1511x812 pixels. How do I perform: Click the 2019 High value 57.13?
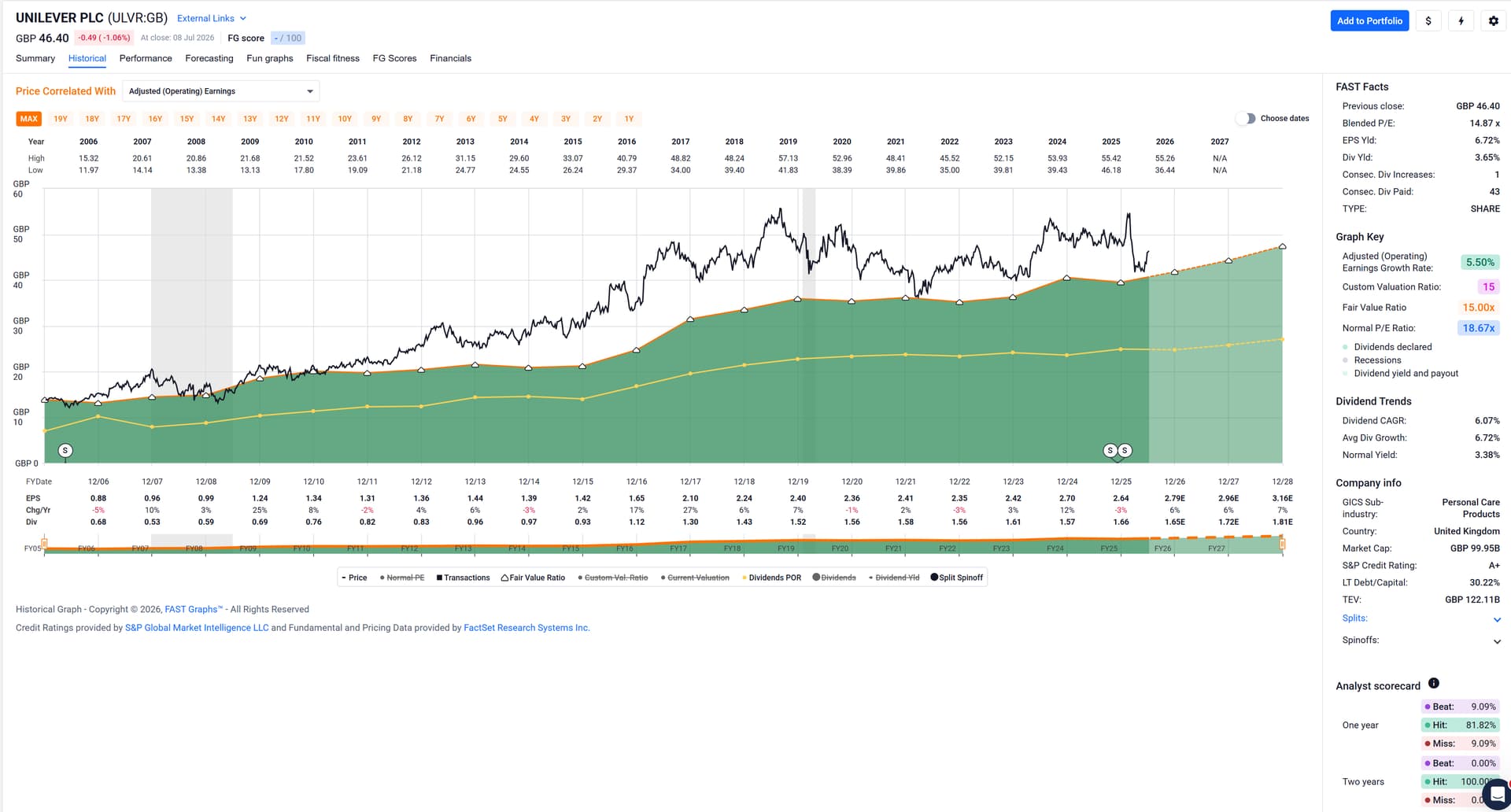coord(789,158)
